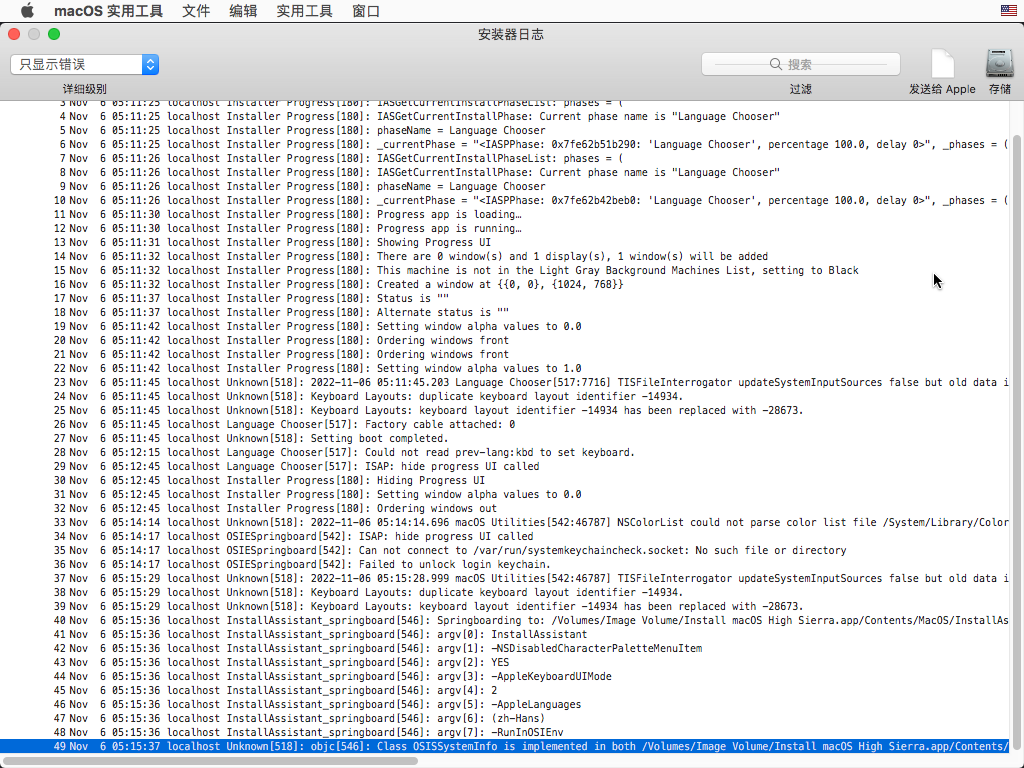The width and height of the screenshot is (1024, 768).
Task: Click the magnifier icon in search field
Action: pos(775,64)
